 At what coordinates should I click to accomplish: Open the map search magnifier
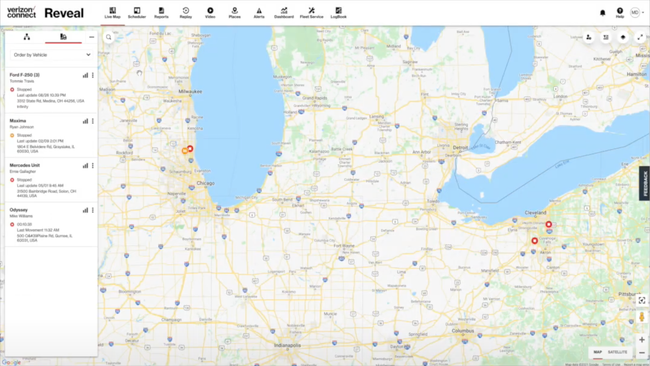tap(109, 37)
